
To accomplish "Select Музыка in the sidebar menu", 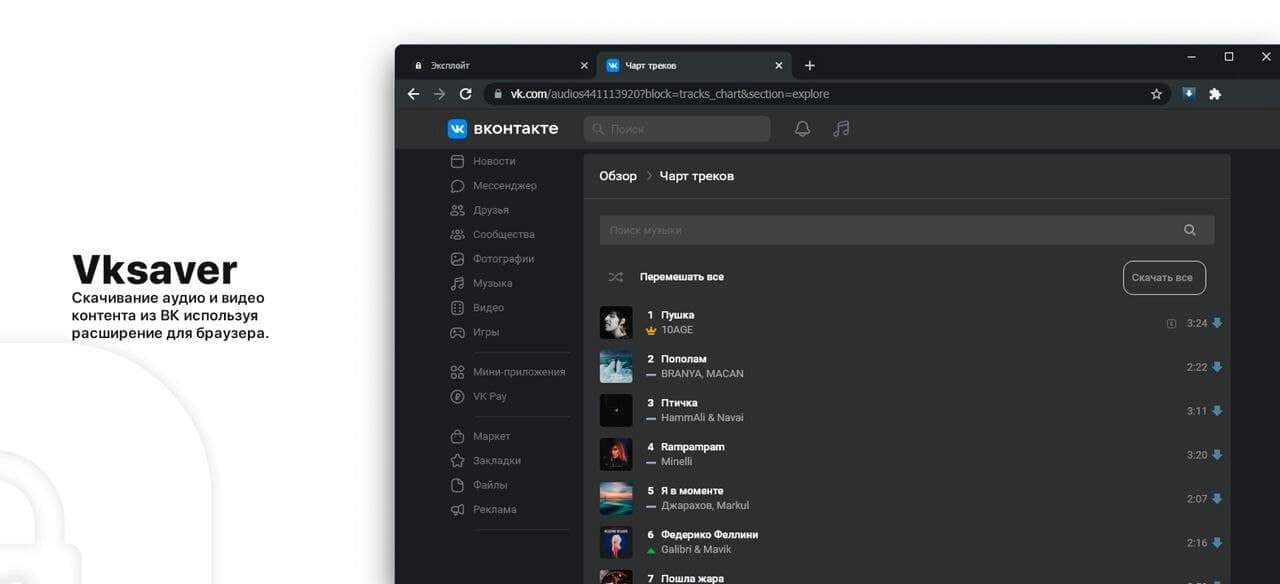I will pos(492,283).
